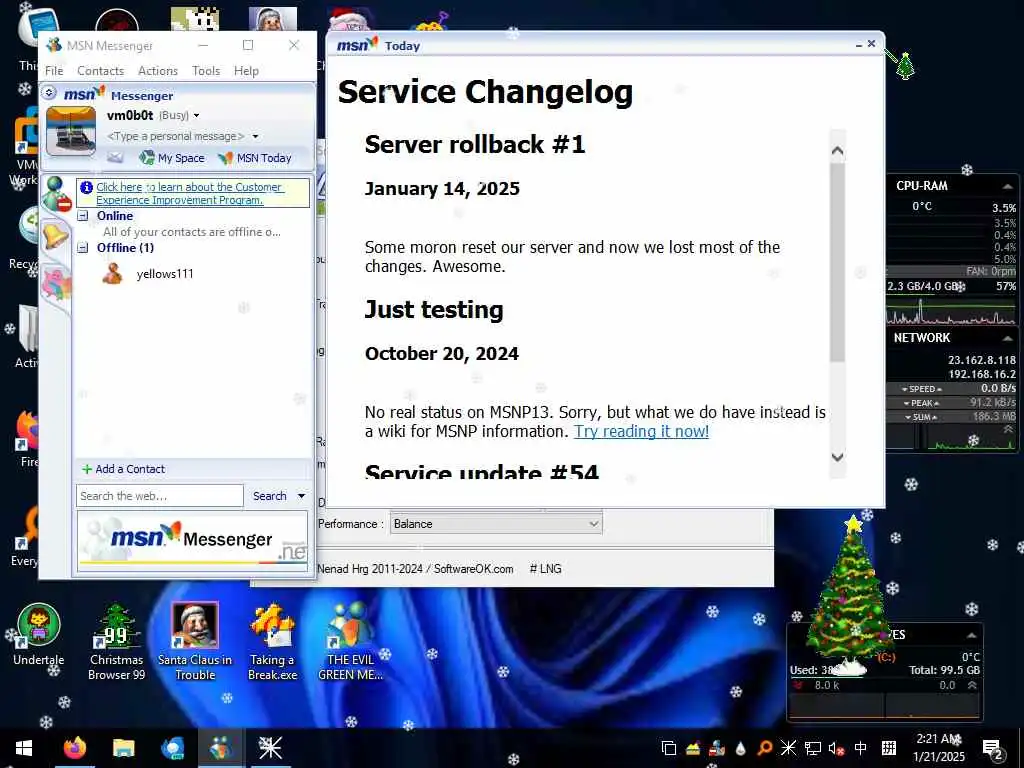1024x768 pixels.
Task: Click the info icon in Customer Experience banner
Action: coord(86,187)
